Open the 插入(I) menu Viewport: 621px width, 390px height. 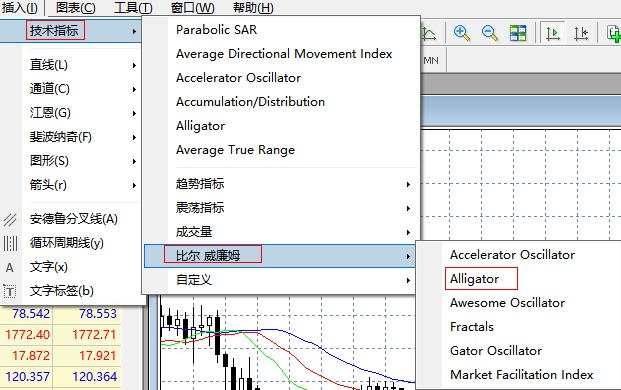(19, 7)
